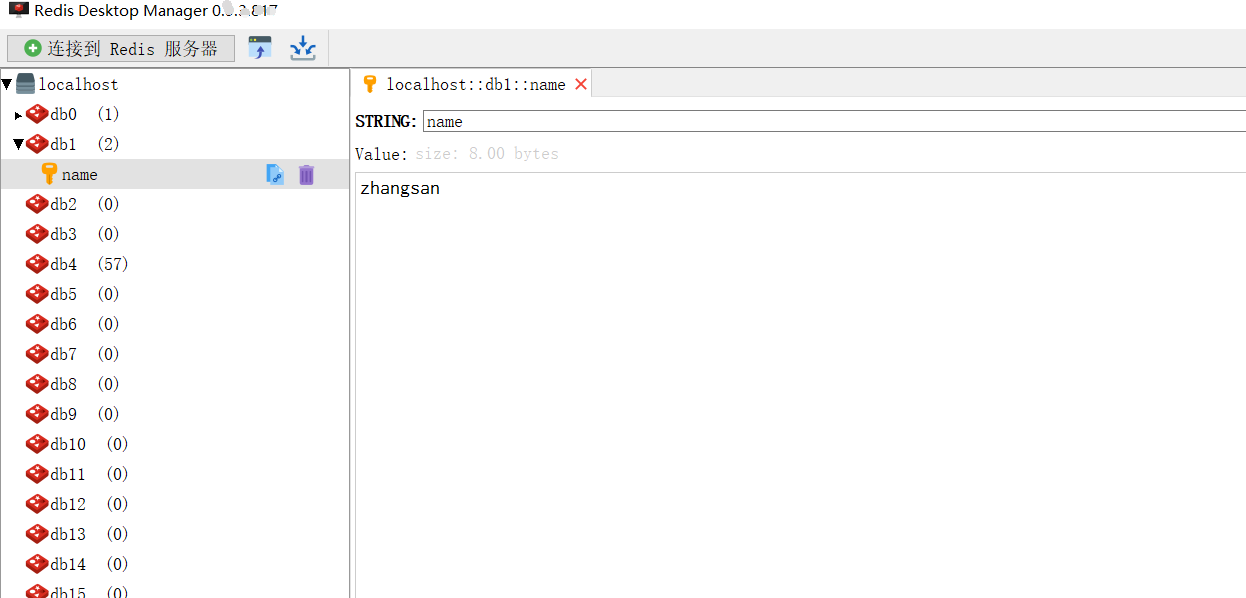The width and height of the screenshot is (1246, 598).
Task: Click the size 8.00 bytes text
Action: click(487, 154)
